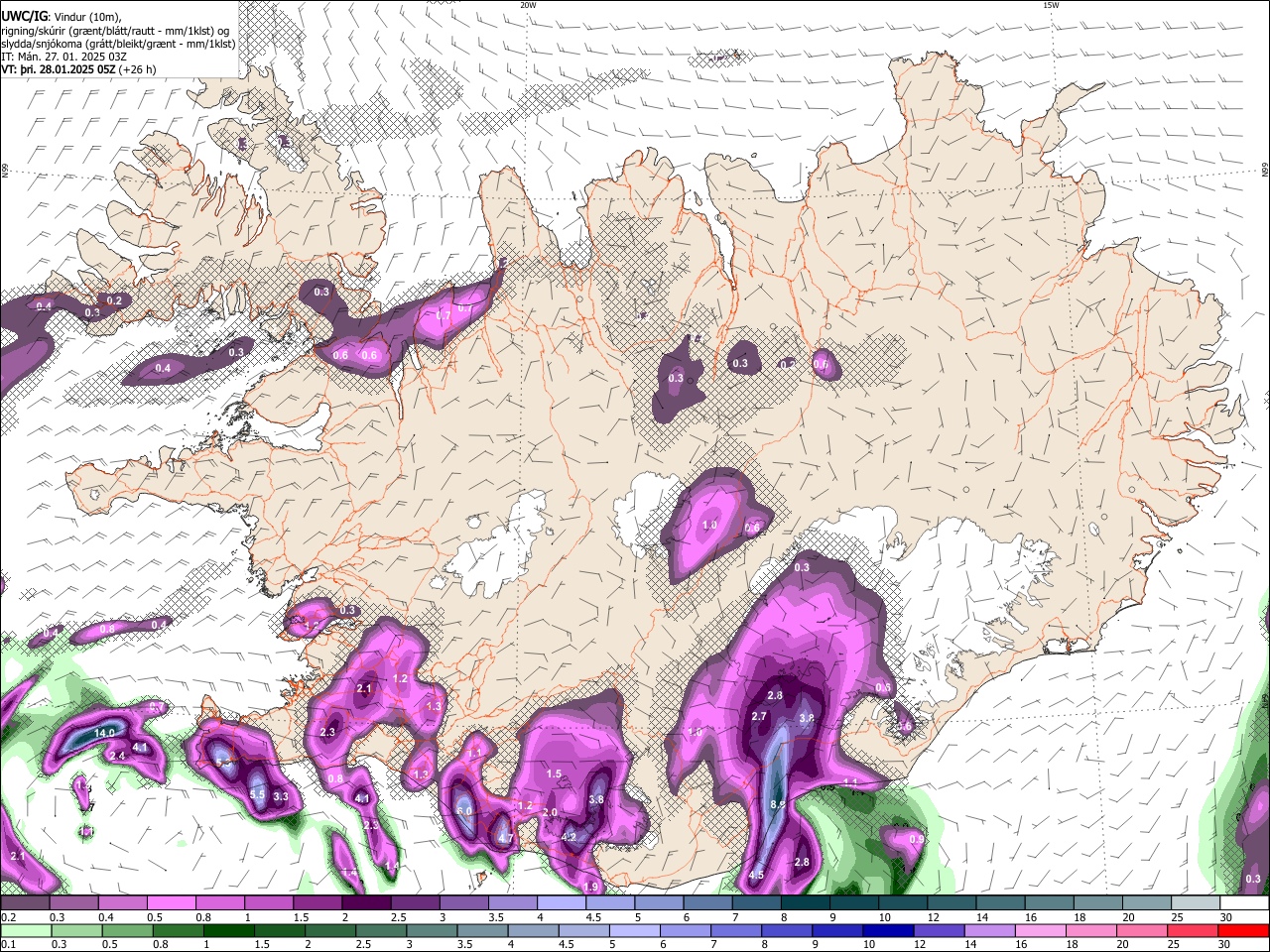Click the '(+26 h)' forecast offset text
The height and width of the screenshot is (952, 1270).
click(137, 70)
